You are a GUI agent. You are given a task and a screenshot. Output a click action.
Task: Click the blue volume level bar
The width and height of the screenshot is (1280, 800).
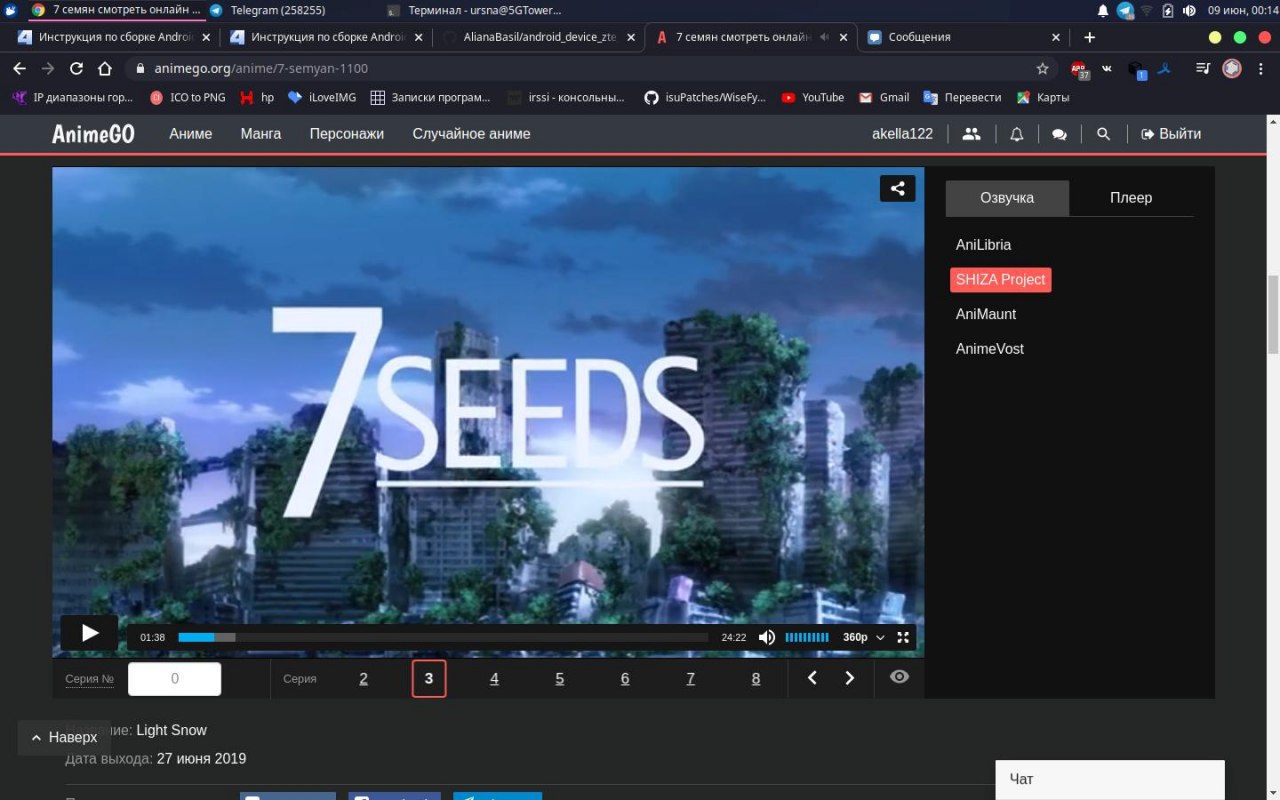(807, 637)
